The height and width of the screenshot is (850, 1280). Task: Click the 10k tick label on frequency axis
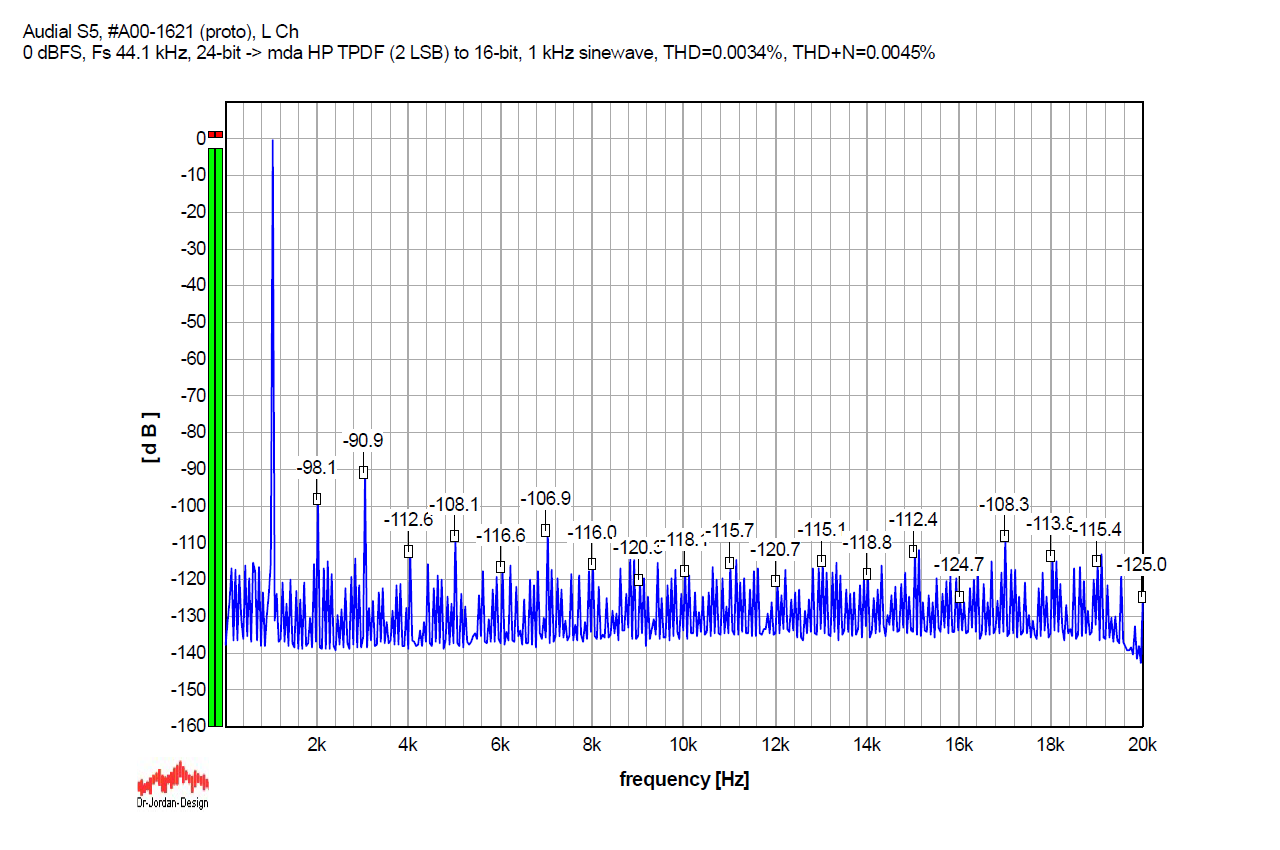coord(684,744)
